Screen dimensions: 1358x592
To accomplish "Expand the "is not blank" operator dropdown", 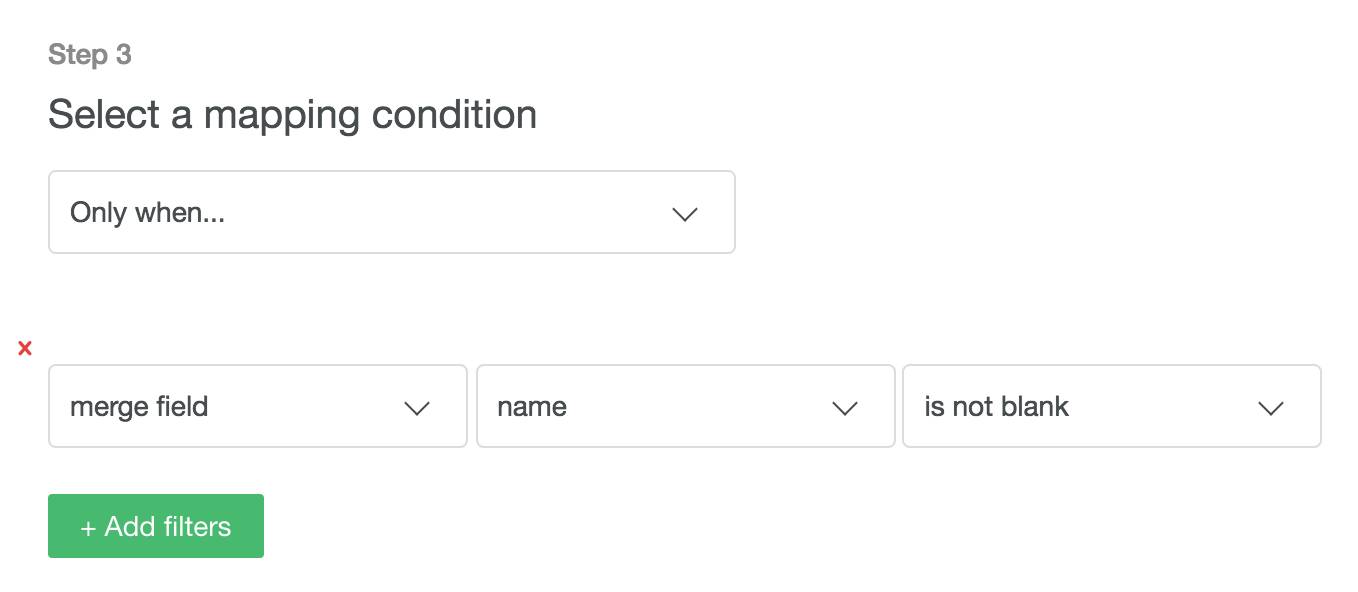I will 1111,406.
